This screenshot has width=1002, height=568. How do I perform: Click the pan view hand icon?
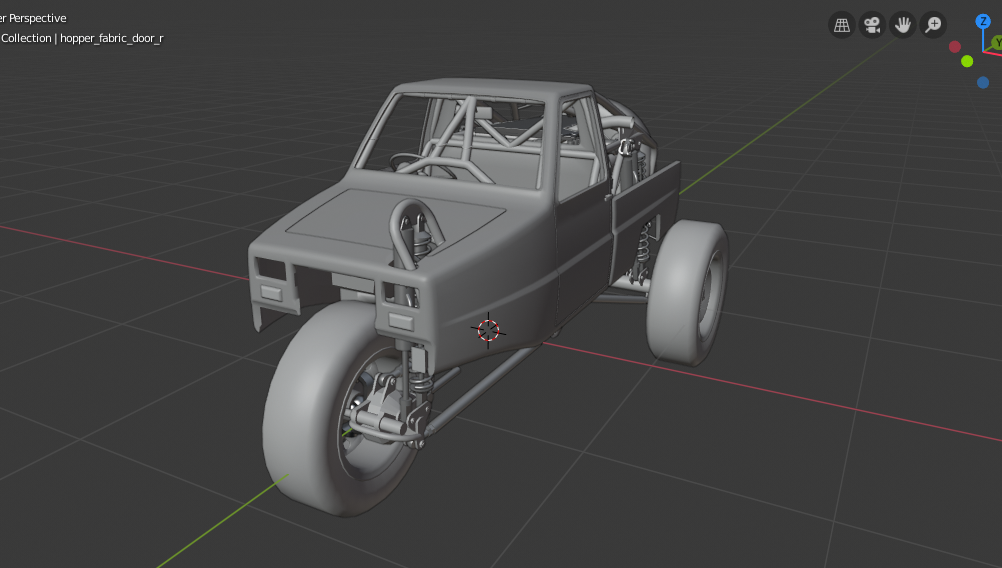(903, 25)
